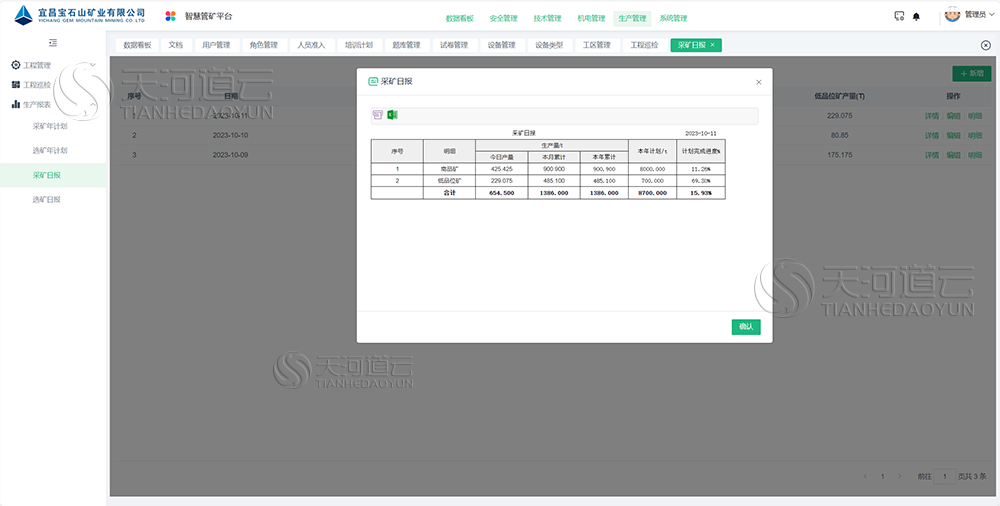Click the 8700.000 plan total cell

click(x=652, y=193)
